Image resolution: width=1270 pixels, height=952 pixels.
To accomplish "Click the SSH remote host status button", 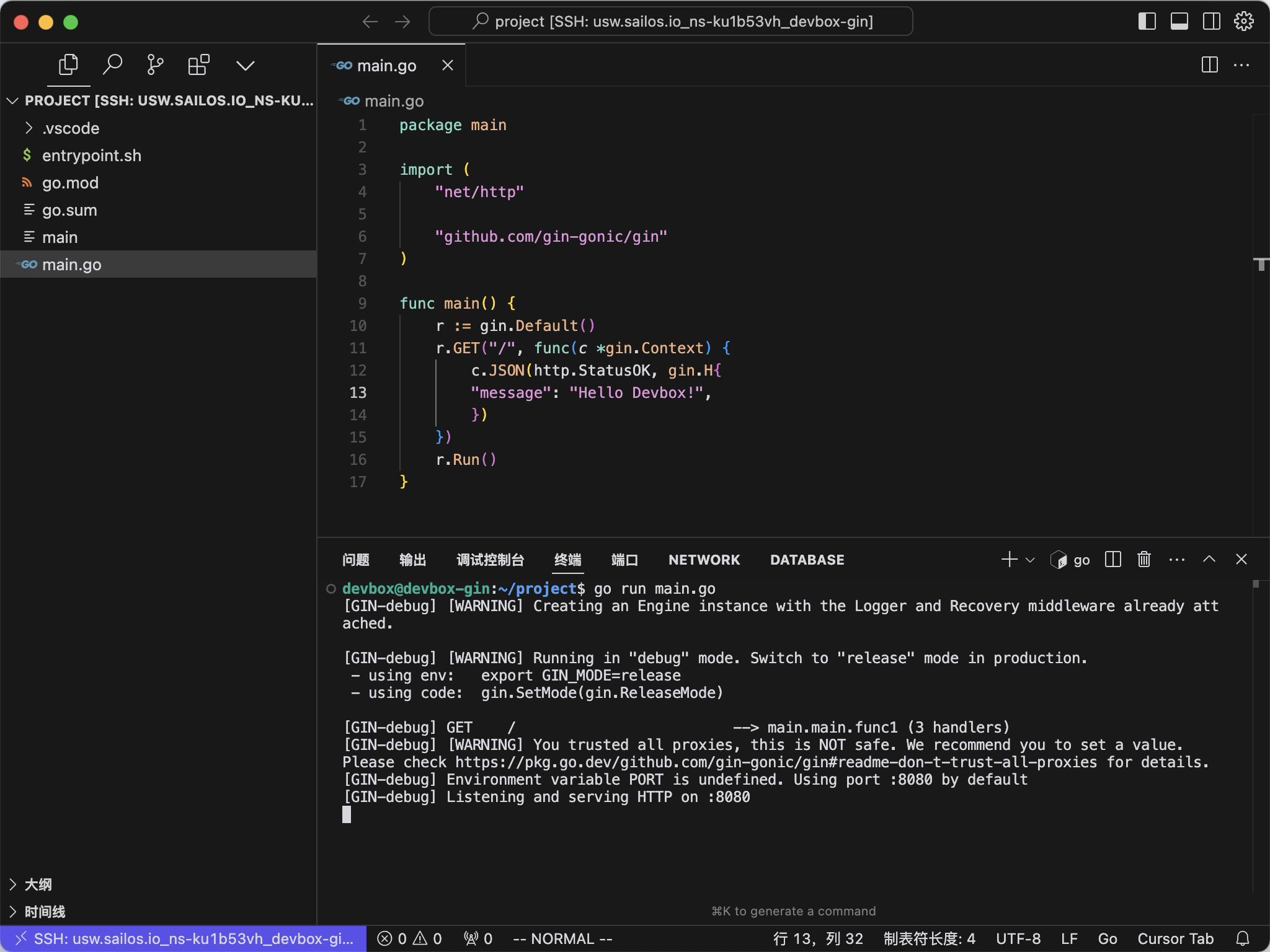I will click(184, 938).
